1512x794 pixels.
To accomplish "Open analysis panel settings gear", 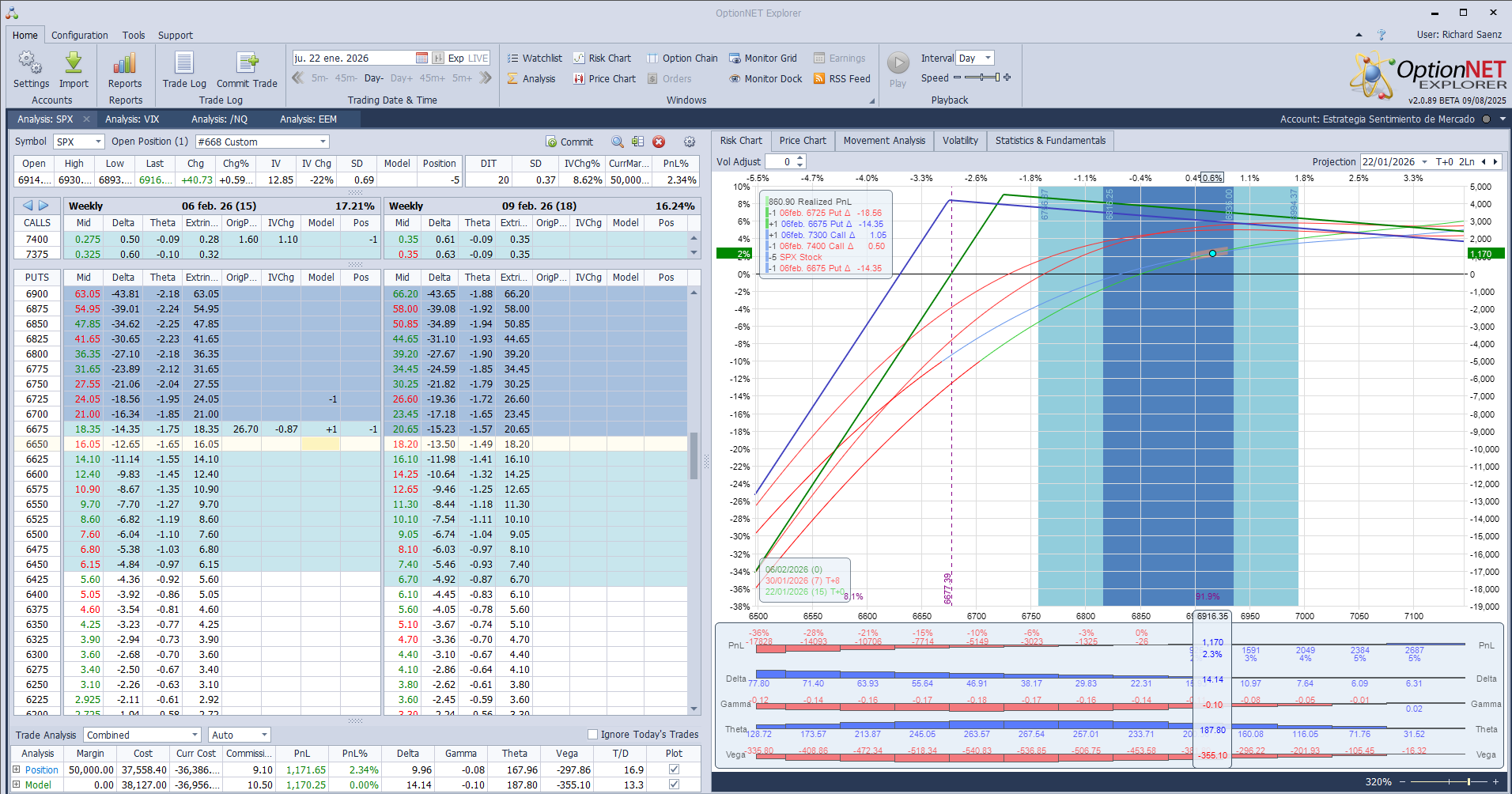I will click(690, 142).
